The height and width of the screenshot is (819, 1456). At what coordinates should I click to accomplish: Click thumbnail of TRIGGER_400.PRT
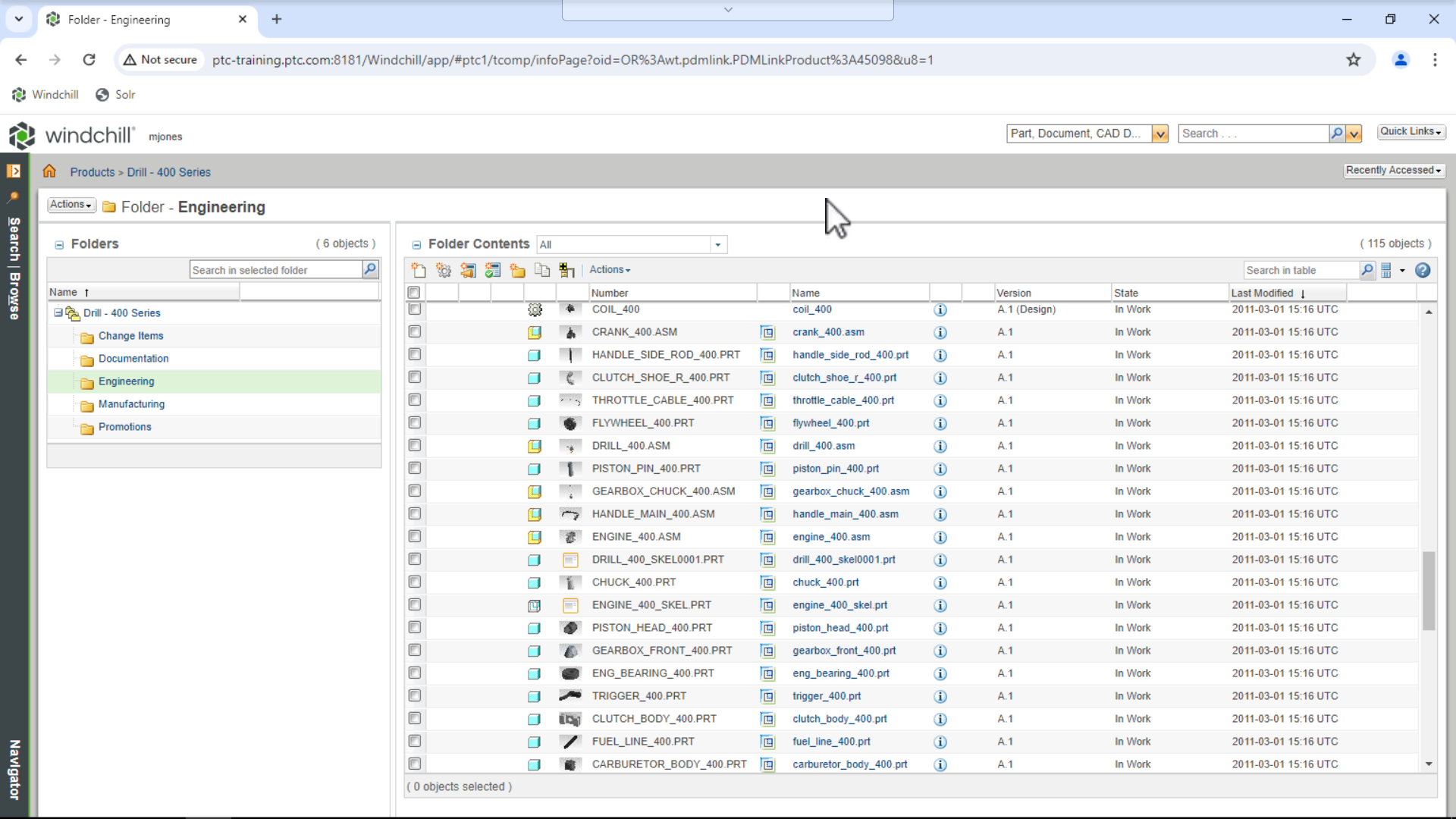click(x=570, y=696)
